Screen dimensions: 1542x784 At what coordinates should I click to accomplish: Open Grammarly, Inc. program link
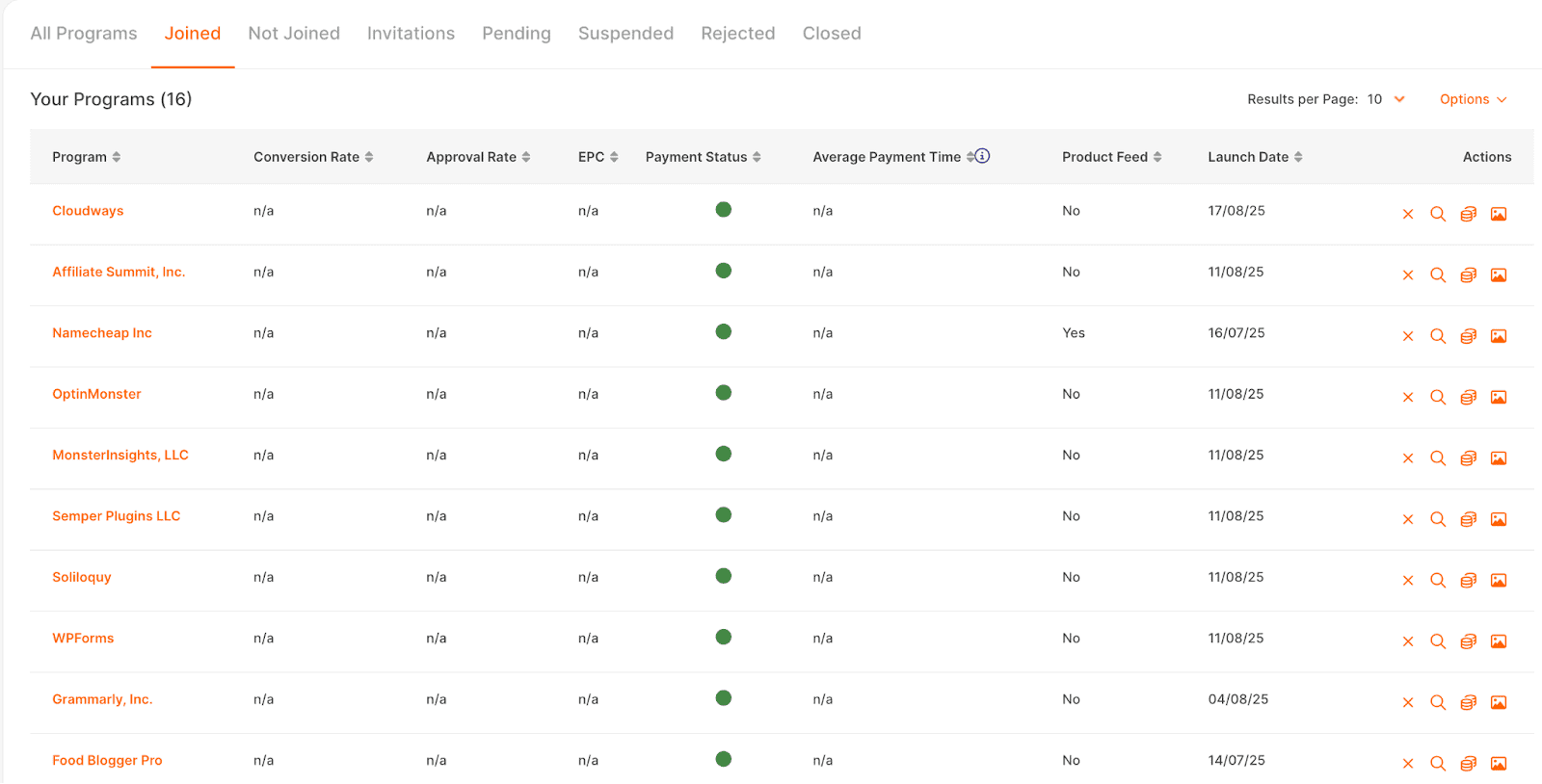pos(102,699)
